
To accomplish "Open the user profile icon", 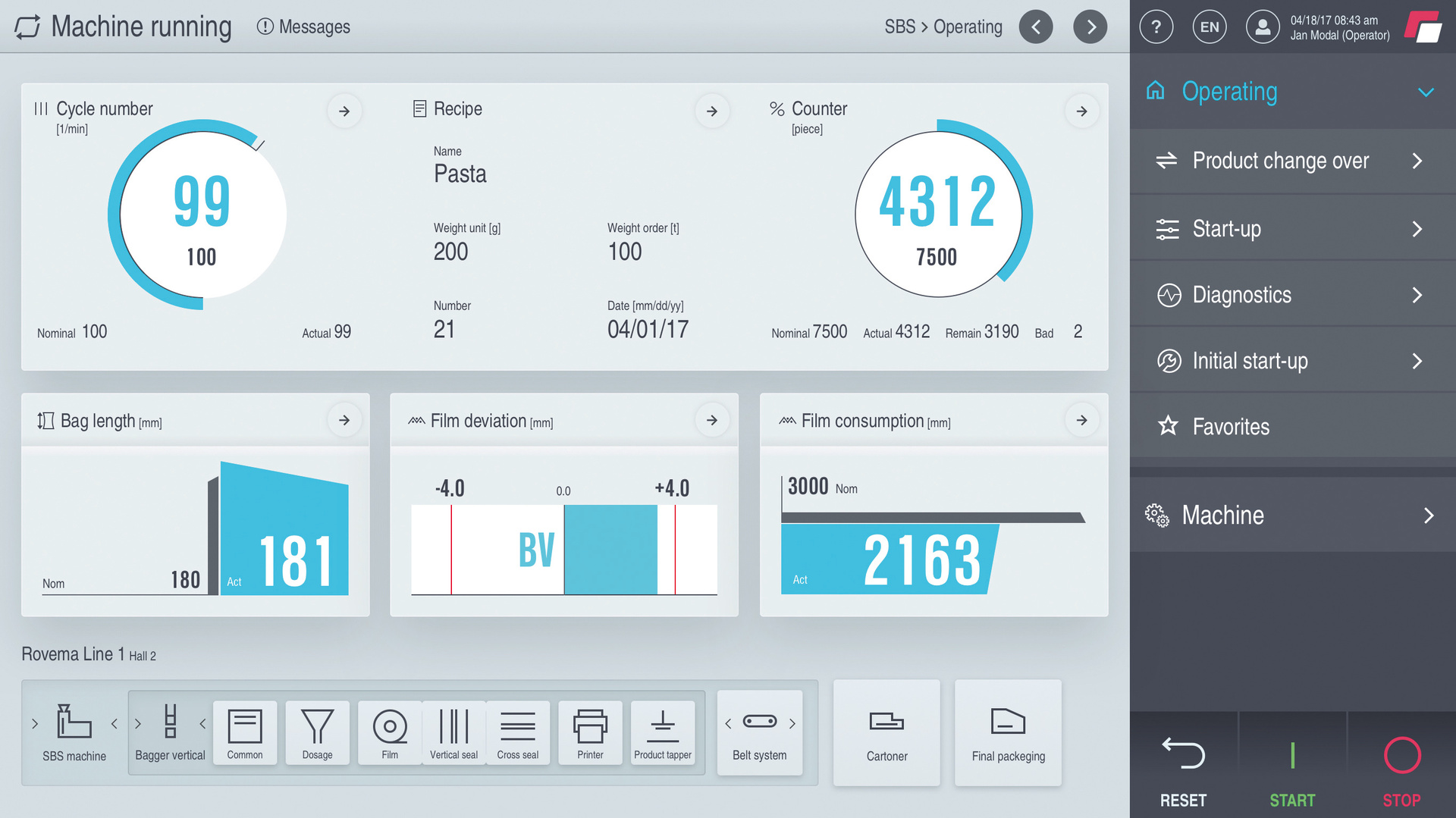I will pyautogui.click(x=1262, y=27).
